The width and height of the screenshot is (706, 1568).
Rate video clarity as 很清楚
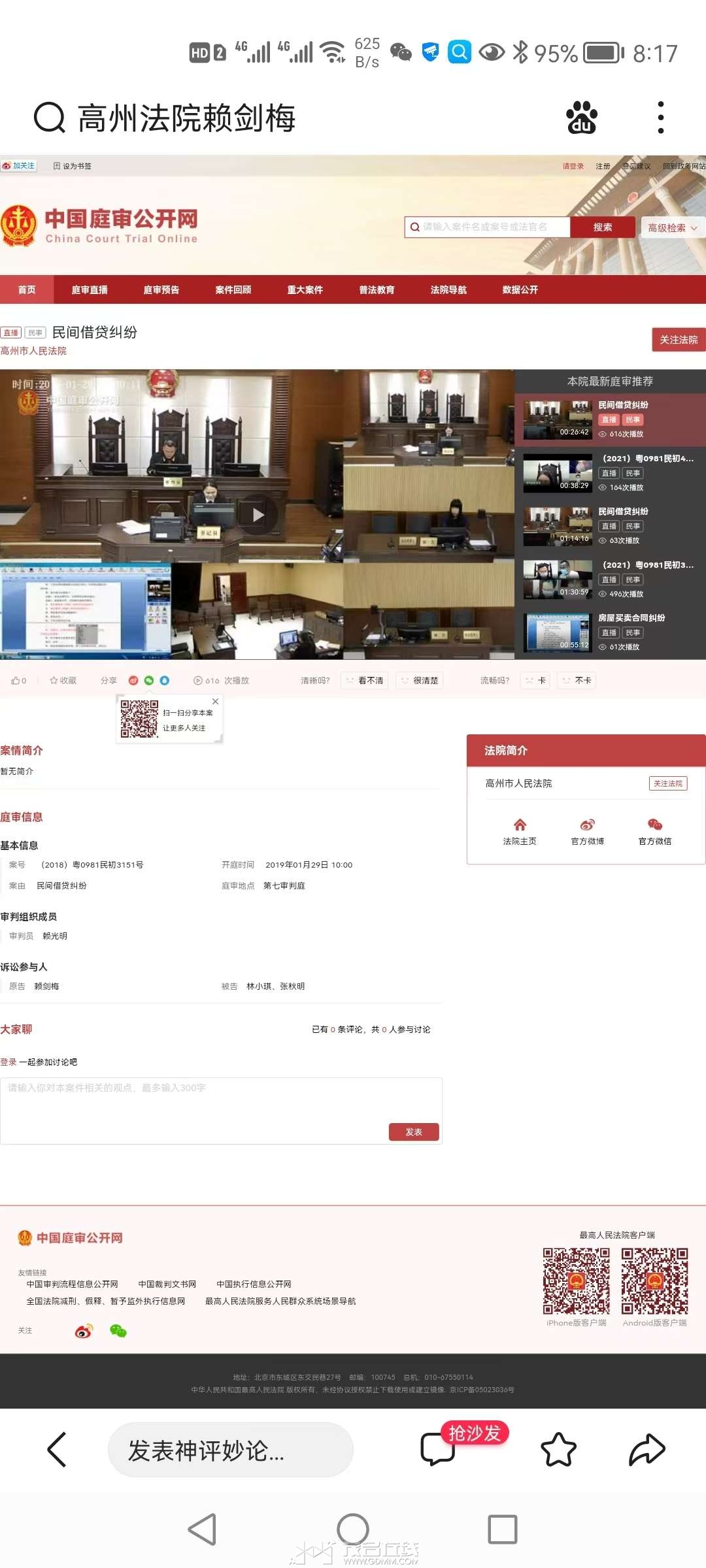(420, 680)
